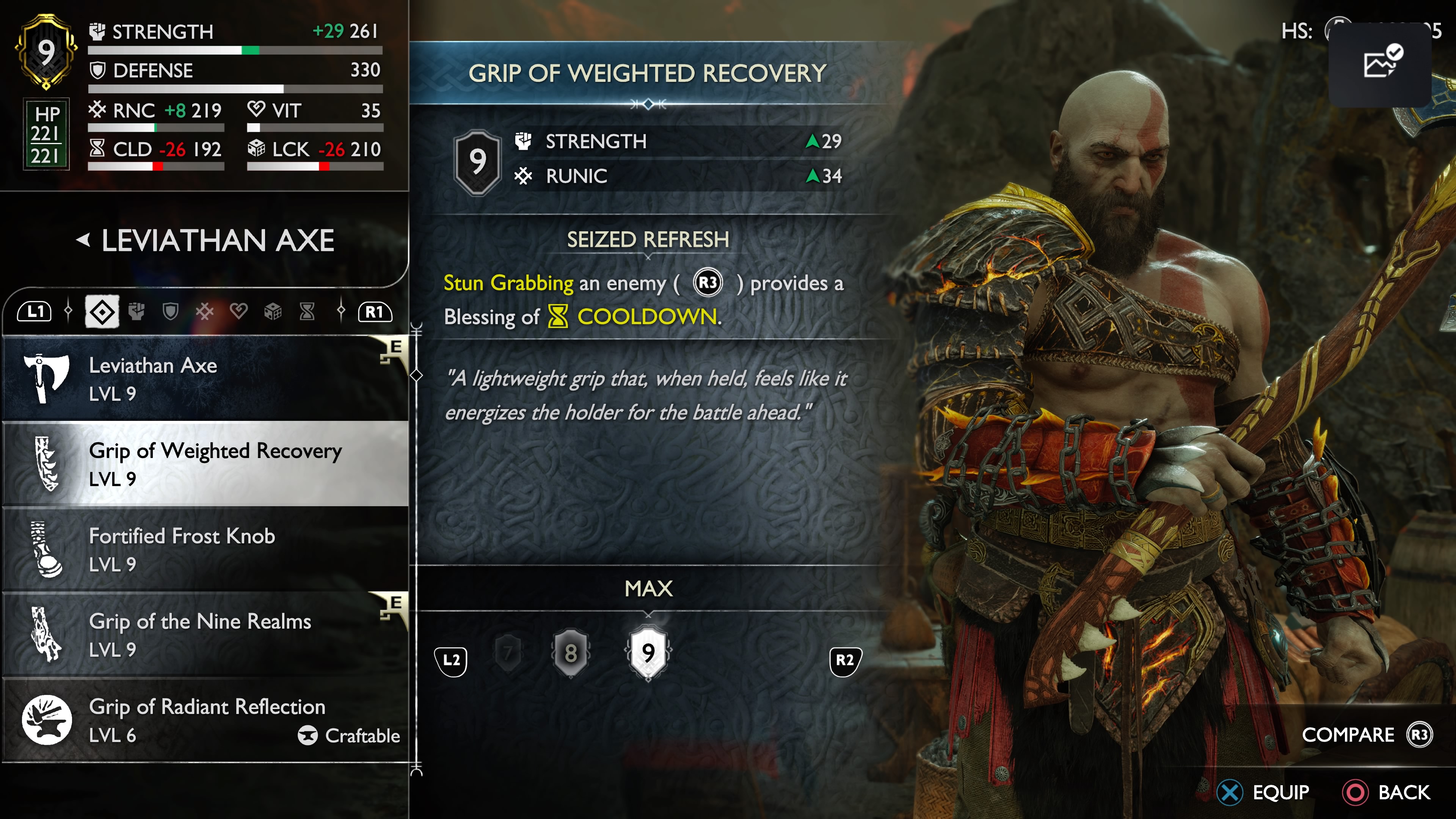Image resolution: width=1456 pixels, height=819 pixels.
Task: Go back using the Leviathan Axe arrow
Action: tap(84, 240)
